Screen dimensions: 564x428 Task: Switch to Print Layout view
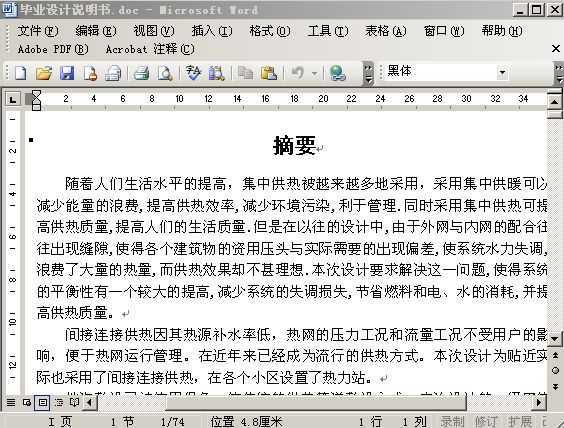pyautogui.click(x=42, y=402)
